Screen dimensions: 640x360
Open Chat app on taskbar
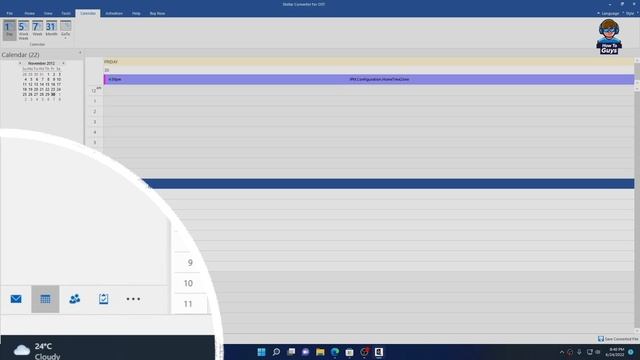point(305,352)
